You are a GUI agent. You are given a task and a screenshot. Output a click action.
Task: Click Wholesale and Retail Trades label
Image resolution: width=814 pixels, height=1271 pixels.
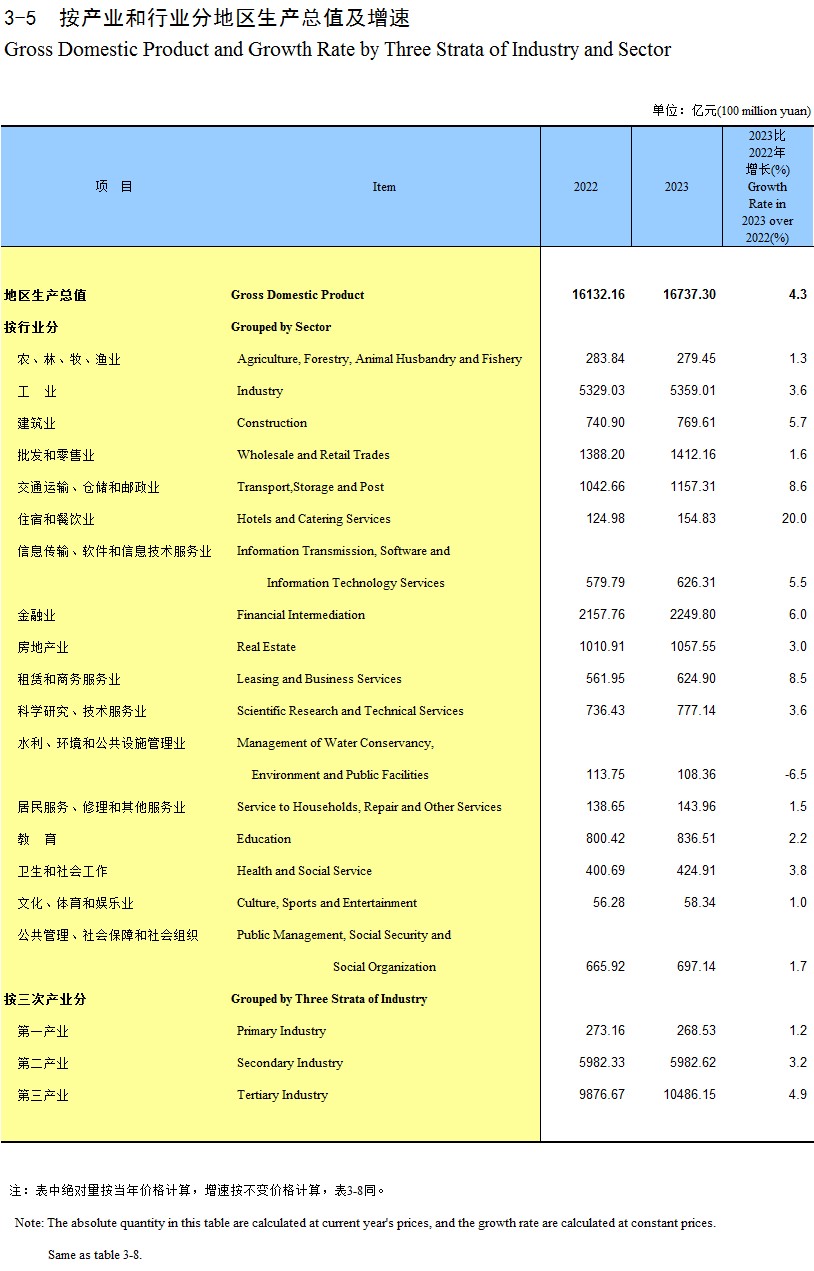(x=313, y=455)
